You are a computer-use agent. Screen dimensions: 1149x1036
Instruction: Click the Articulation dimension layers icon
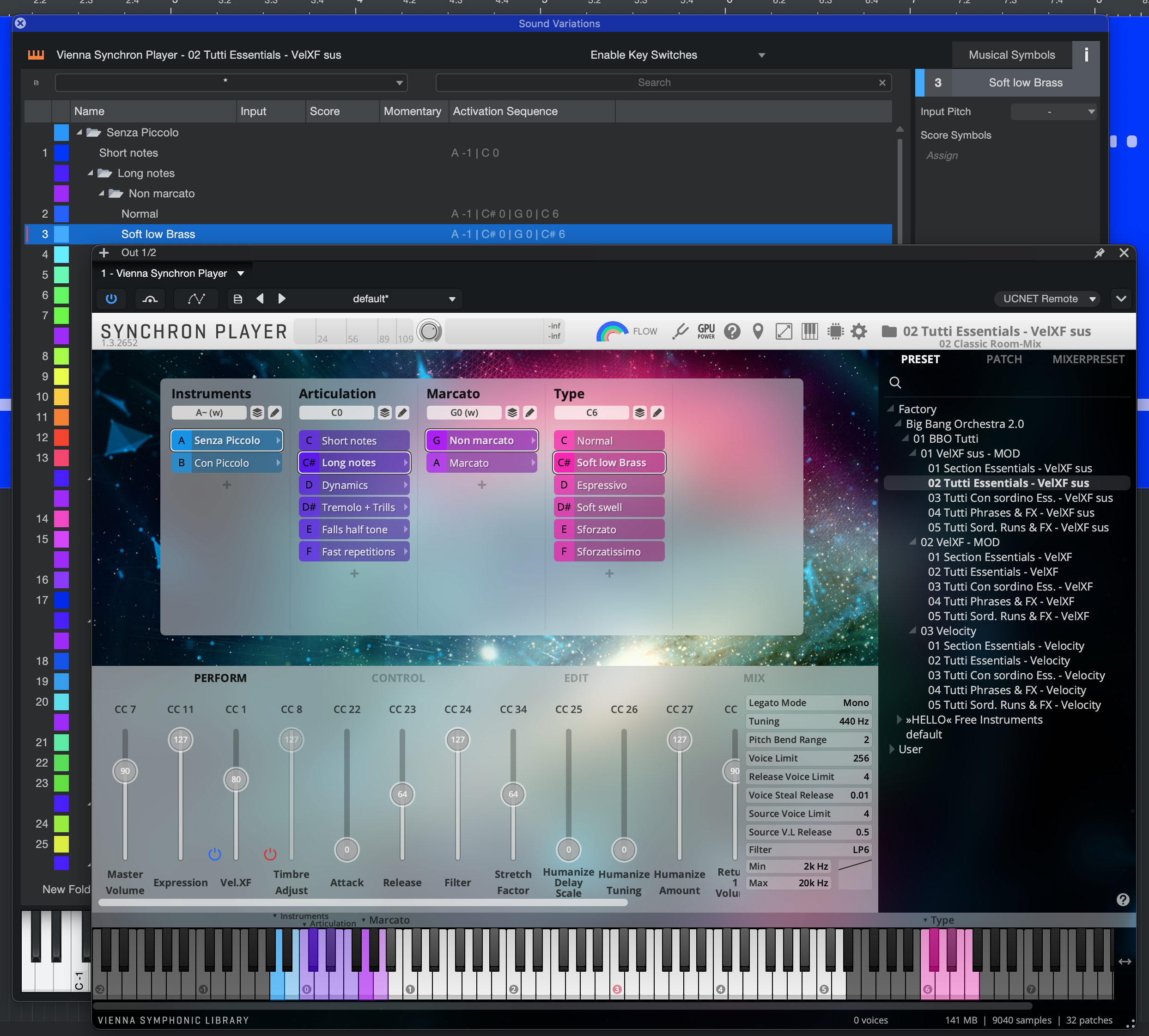coord(385,413)
